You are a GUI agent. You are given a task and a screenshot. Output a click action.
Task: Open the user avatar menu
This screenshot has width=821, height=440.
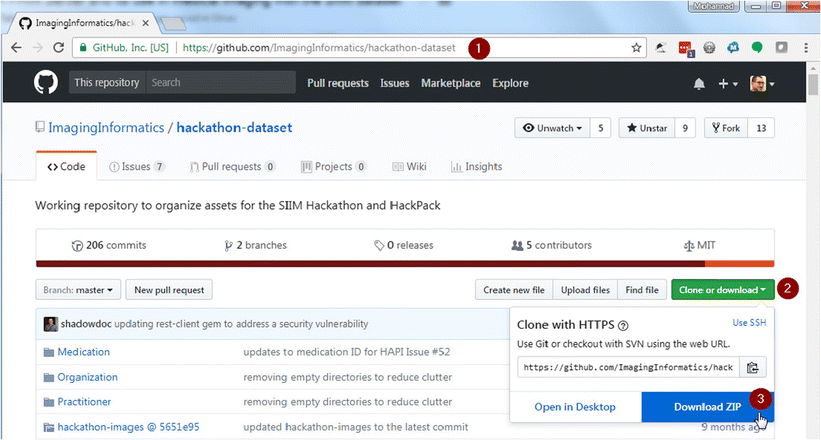[762, 84]
